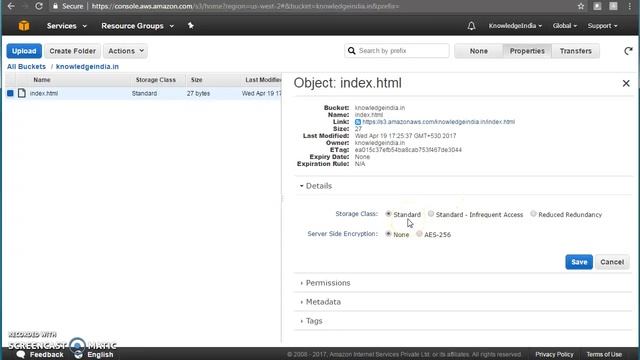Click the secure padlock icon in the address bar
The height and width of the screenshot is (360, 640).
click(56, 6)
